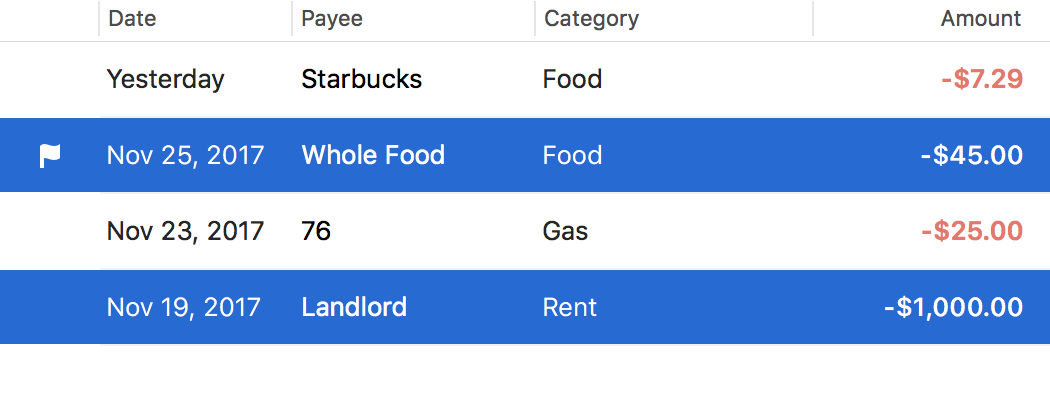Click the flag icon on Whole Food row
1050x398 pixels.
click(x=50, y=155)
